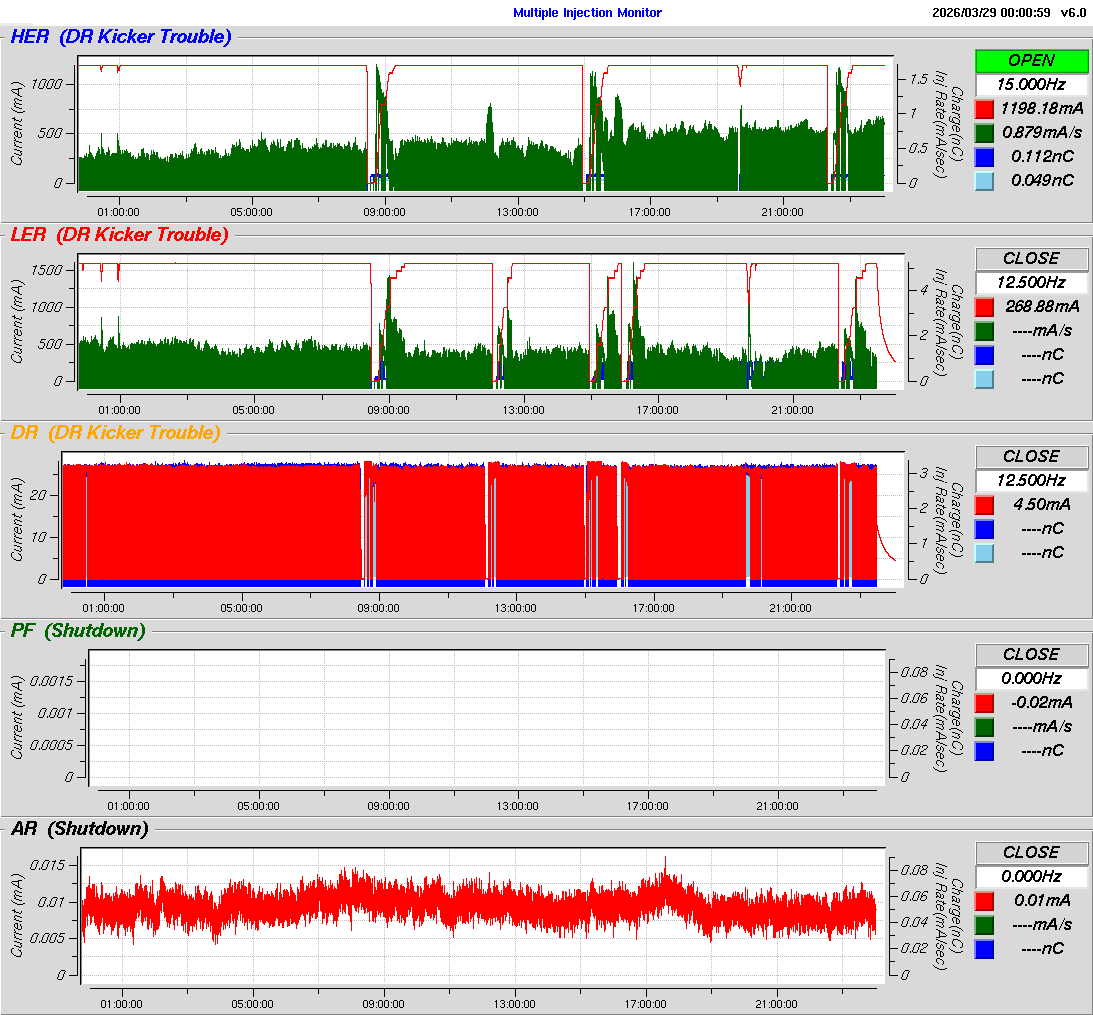Image resolution: width=1093 pixels, height=1015 pixels.
Task: Click the HER dark green injection rate swatch
Action: [985, 133]
